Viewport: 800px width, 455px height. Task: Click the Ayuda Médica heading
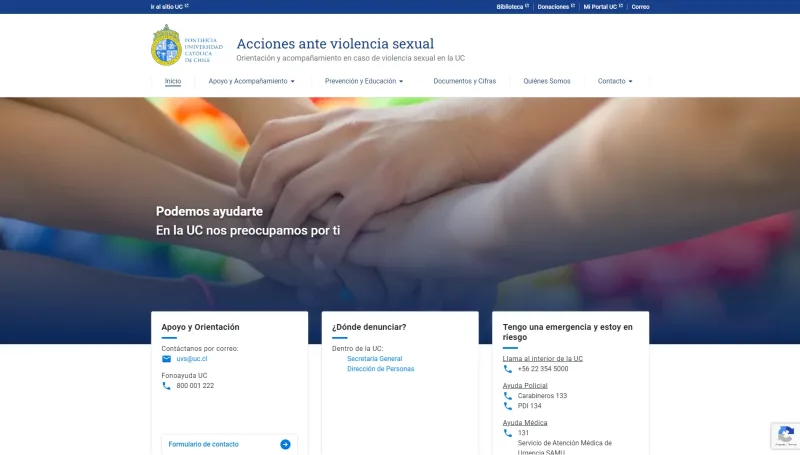tap(525, 423)
